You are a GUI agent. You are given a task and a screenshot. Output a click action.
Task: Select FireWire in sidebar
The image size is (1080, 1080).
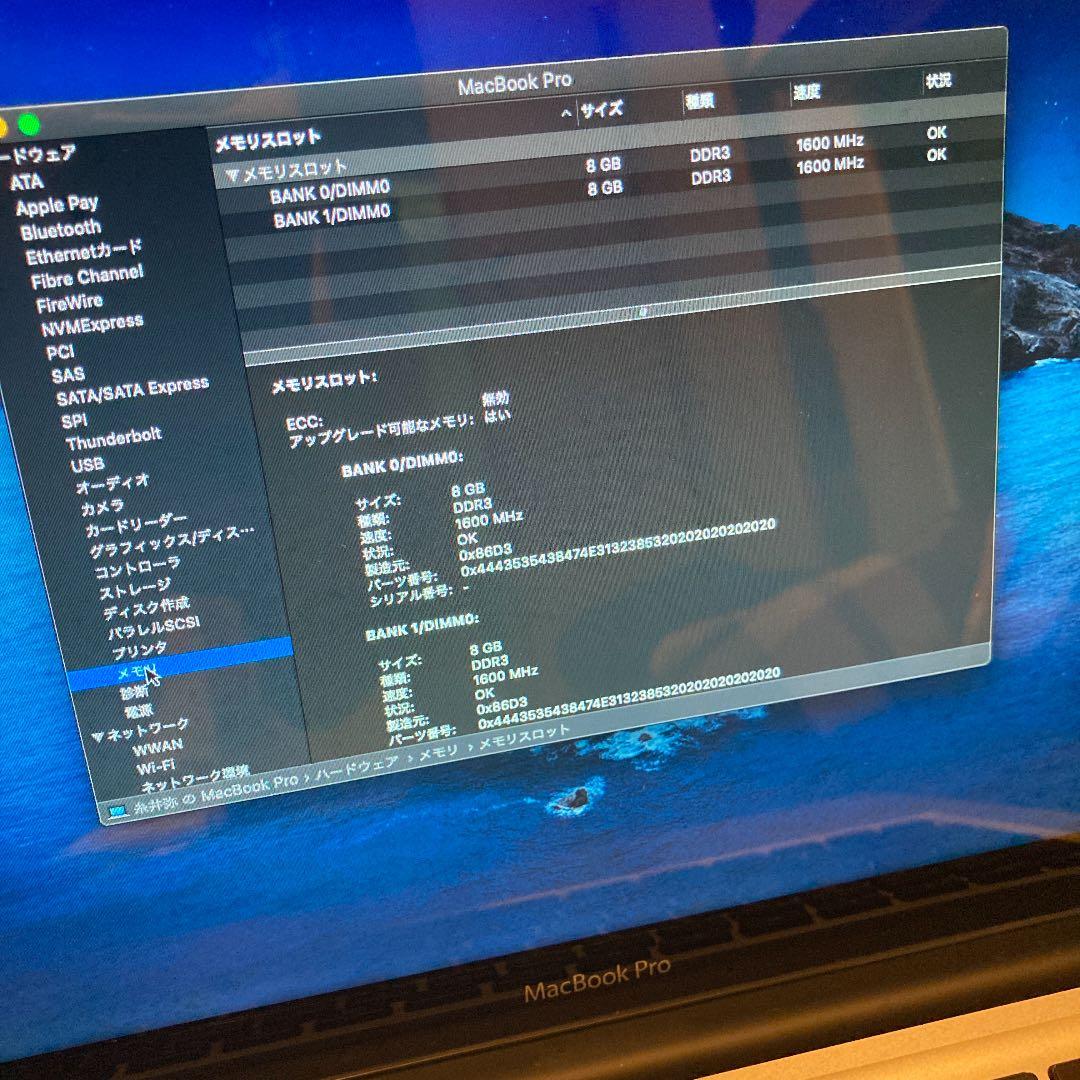coord(70,303)
